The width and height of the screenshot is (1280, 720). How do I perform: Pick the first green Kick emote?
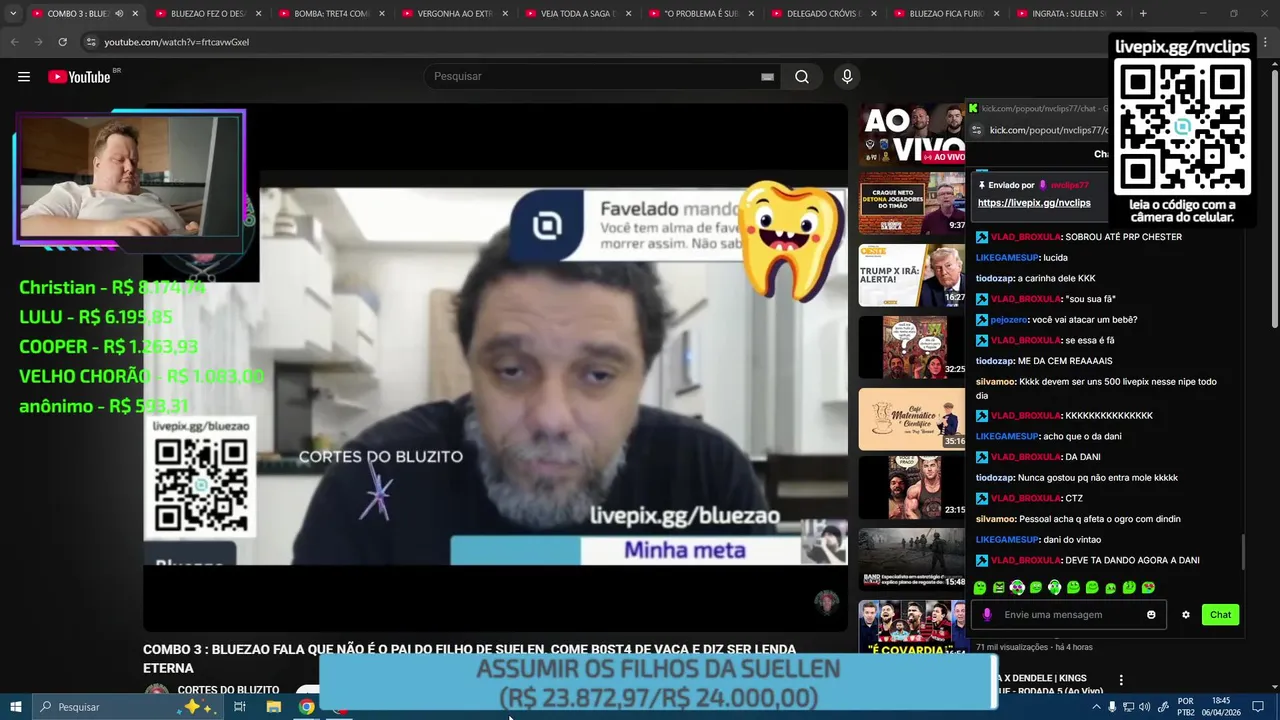[x=980, y=588]
